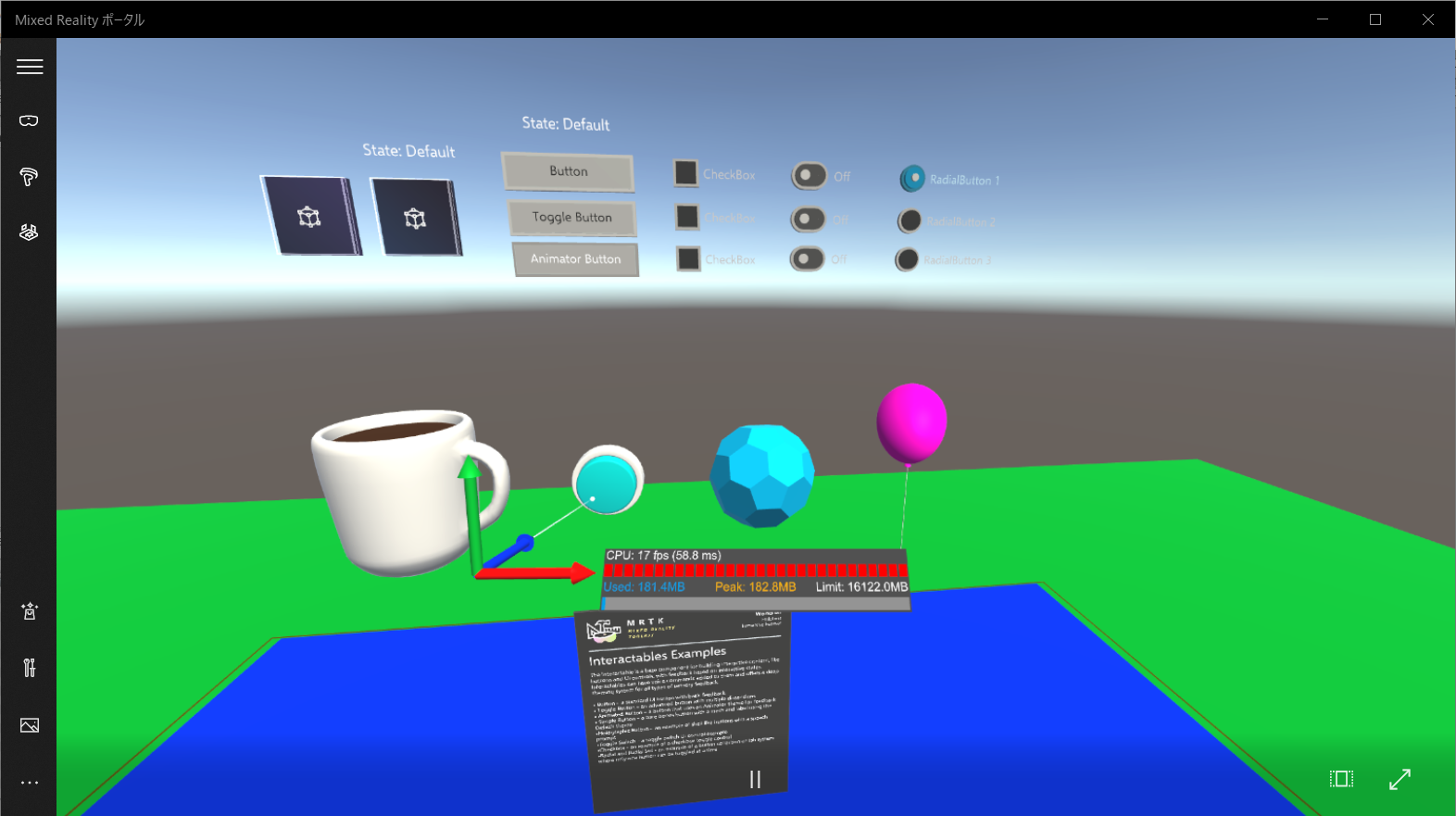Click the 'Animator Button' control
Image resolution: width=1456 pixels, height=816 pixels.
point(575,259)
